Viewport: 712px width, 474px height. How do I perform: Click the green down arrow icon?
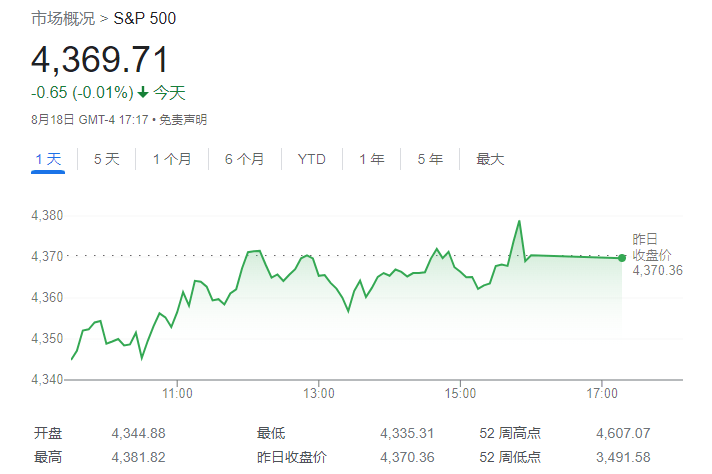coord(143,93)
